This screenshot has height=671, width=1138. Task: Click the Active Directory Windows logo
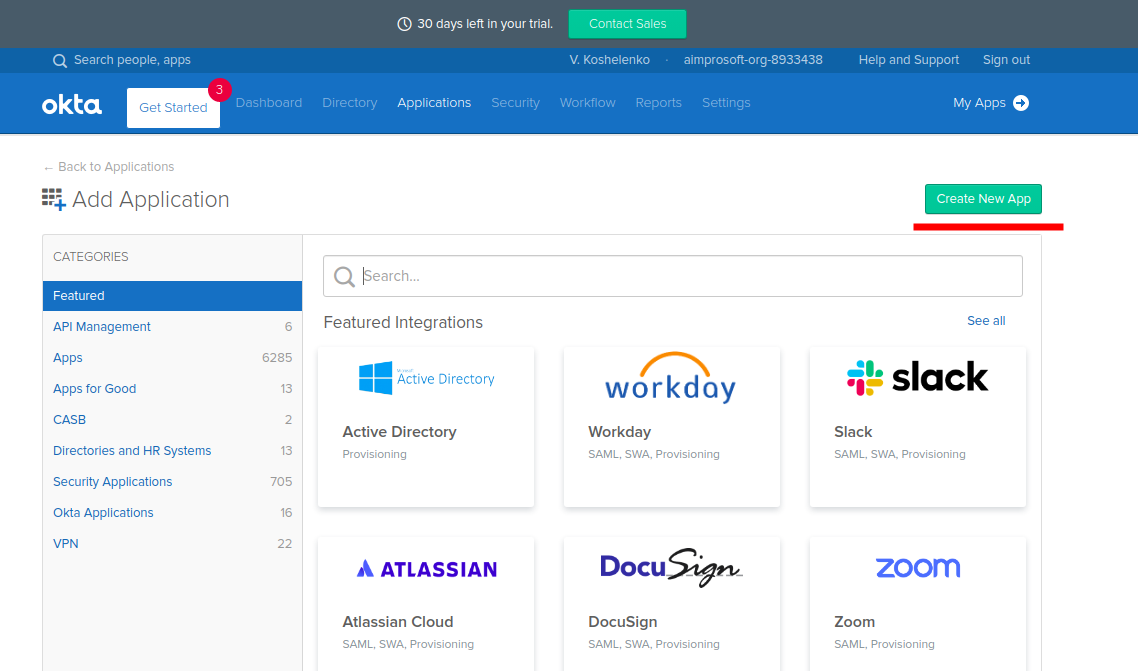[x=376, y=378]
